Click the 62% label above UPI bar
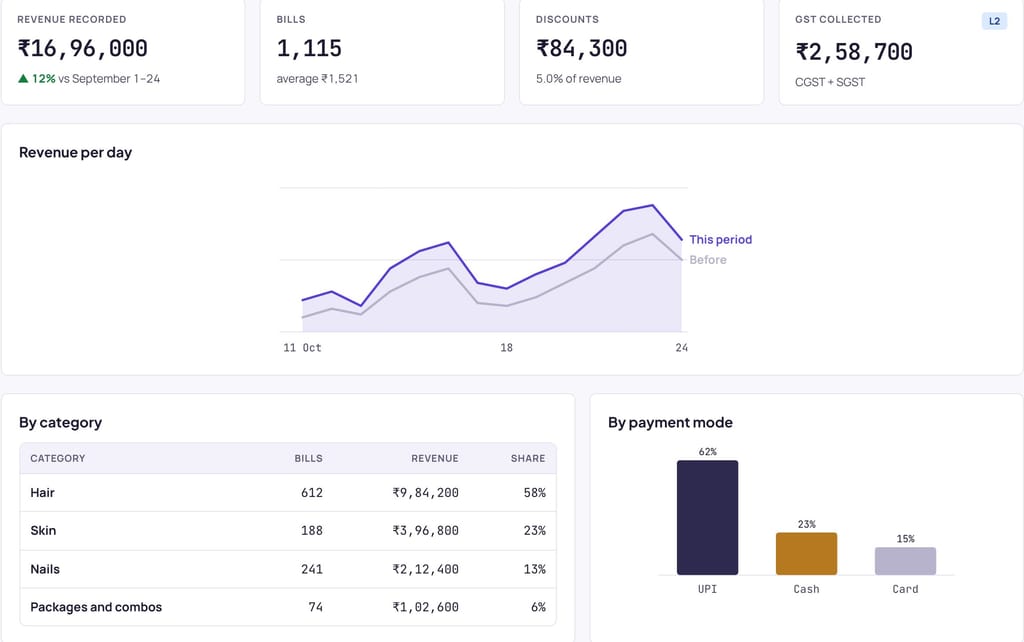 coord(707,452)
